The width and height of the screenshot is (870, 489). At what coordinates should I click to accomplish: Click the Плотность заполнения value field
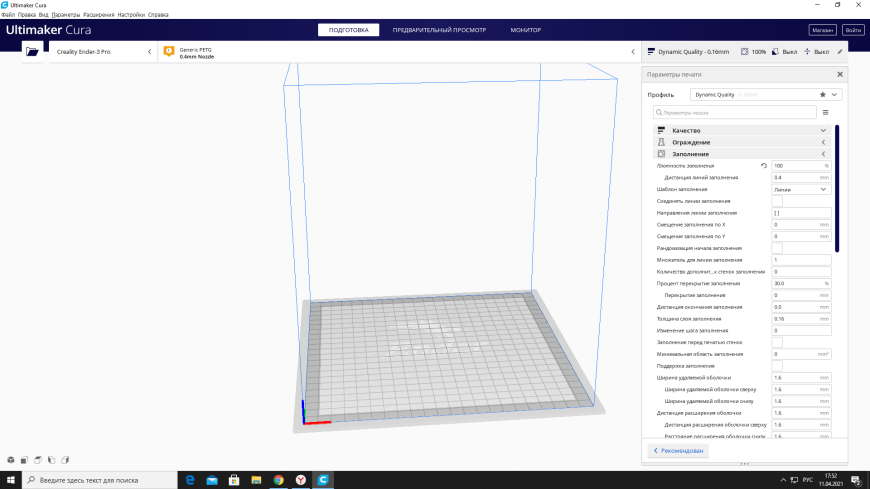(801, 166)
